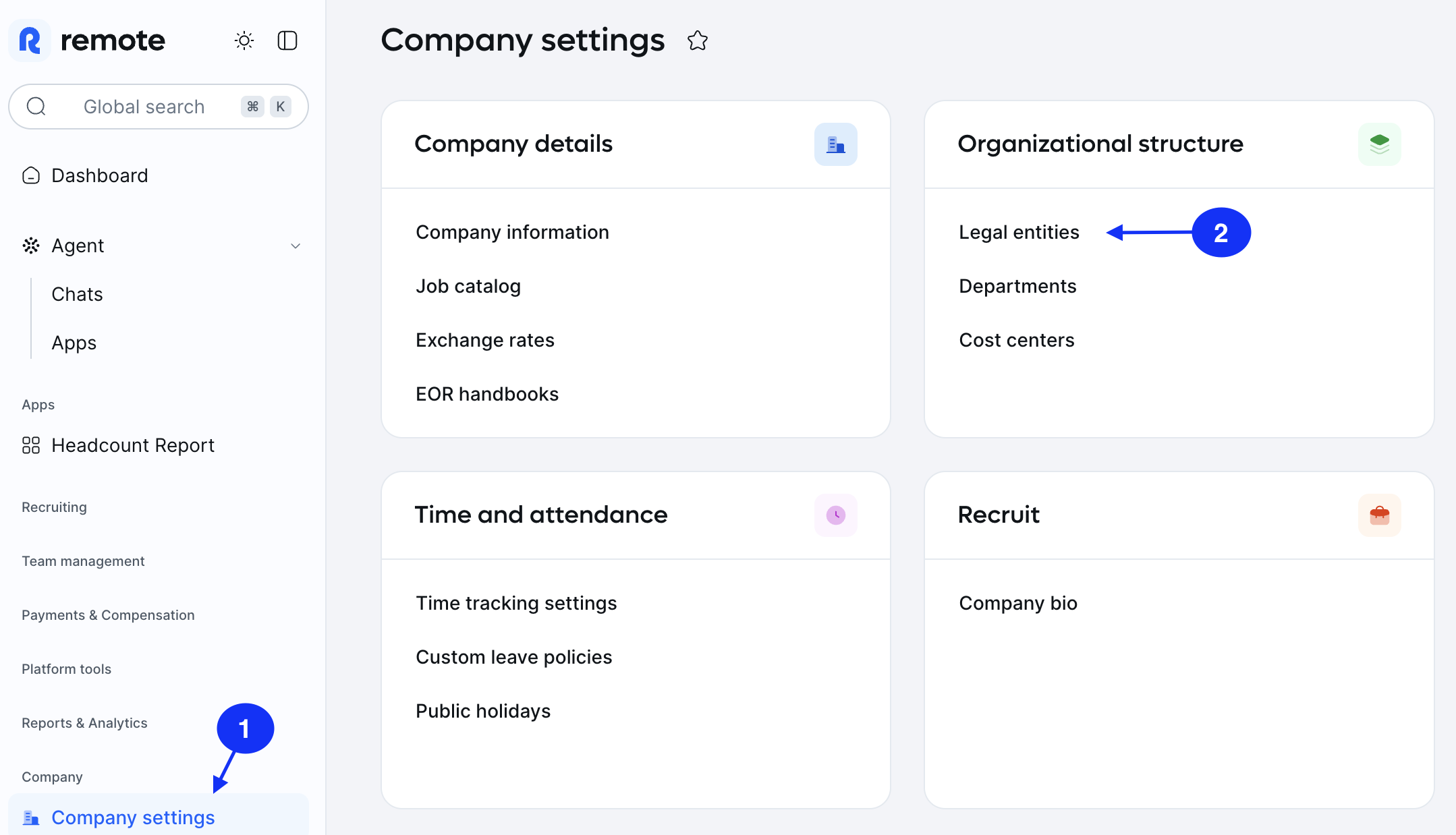Open the Headcount Report app

click(x=133, y=445)
